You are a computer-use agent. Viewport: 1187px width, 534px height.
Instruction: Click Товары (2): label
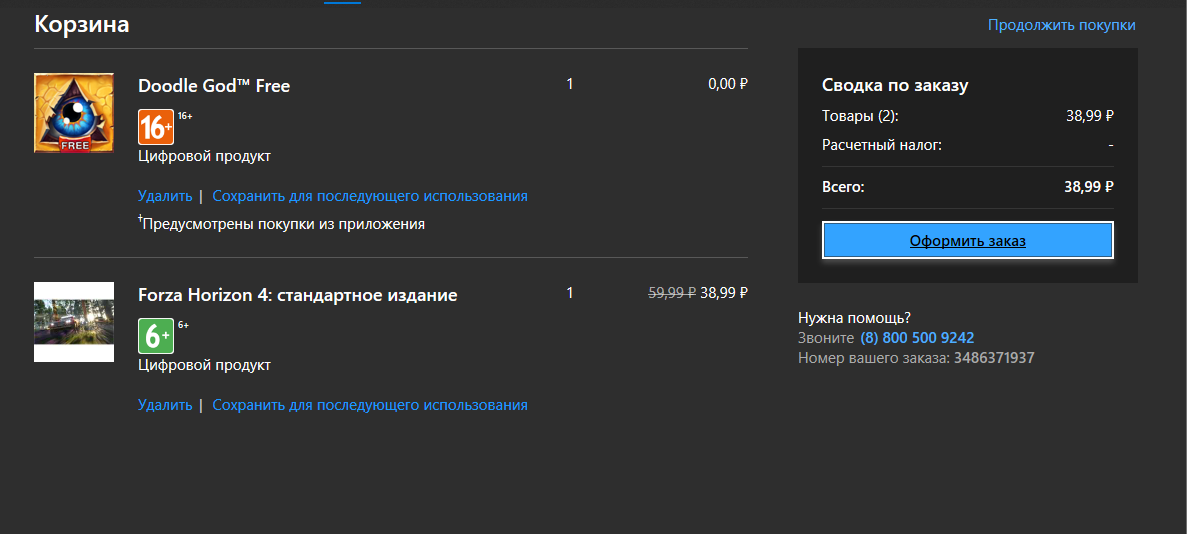(x=860, y=116)
